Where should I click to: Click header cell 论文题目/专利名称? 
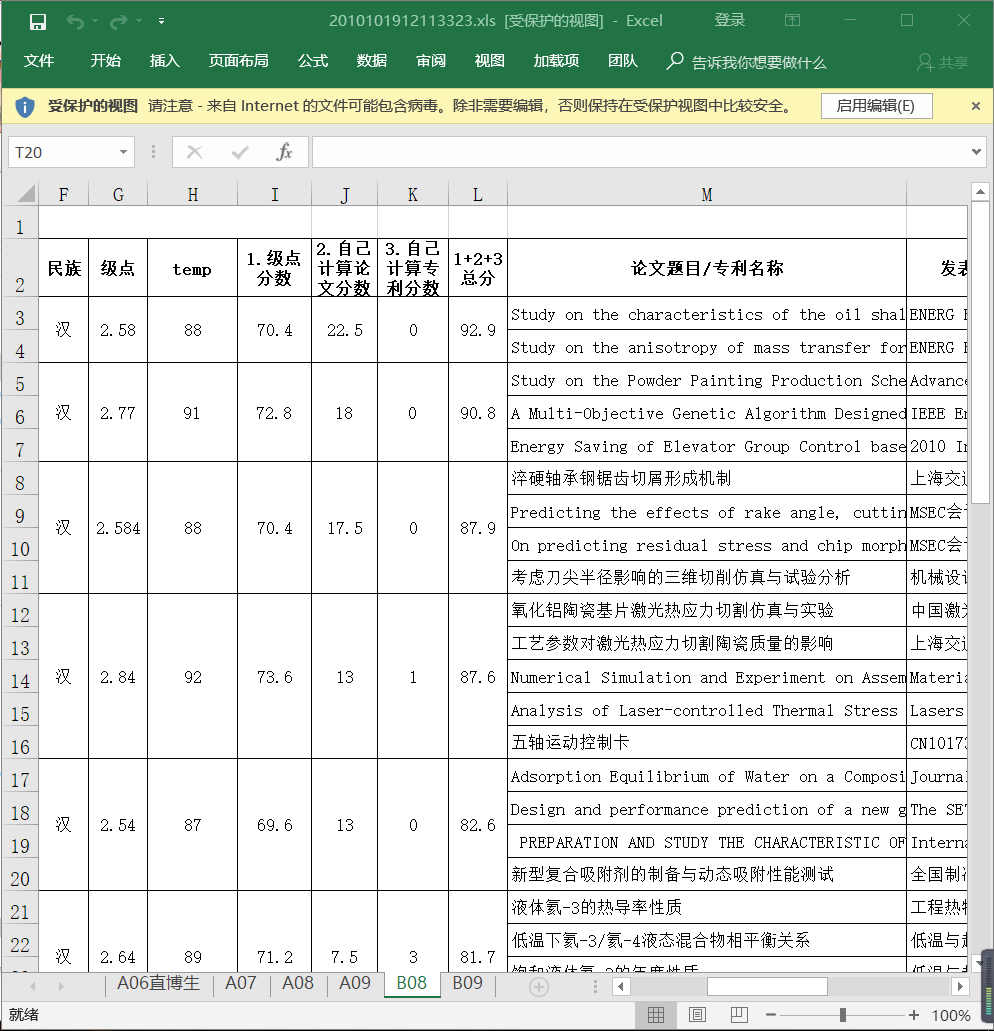point(707,268)
